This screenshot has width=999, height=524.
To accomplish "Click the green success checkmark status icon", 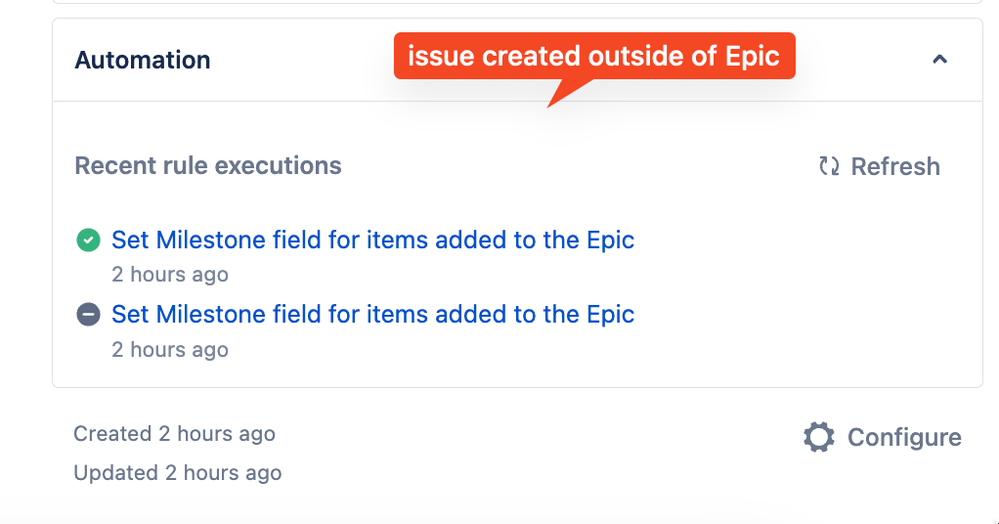I will click(89, 240).
